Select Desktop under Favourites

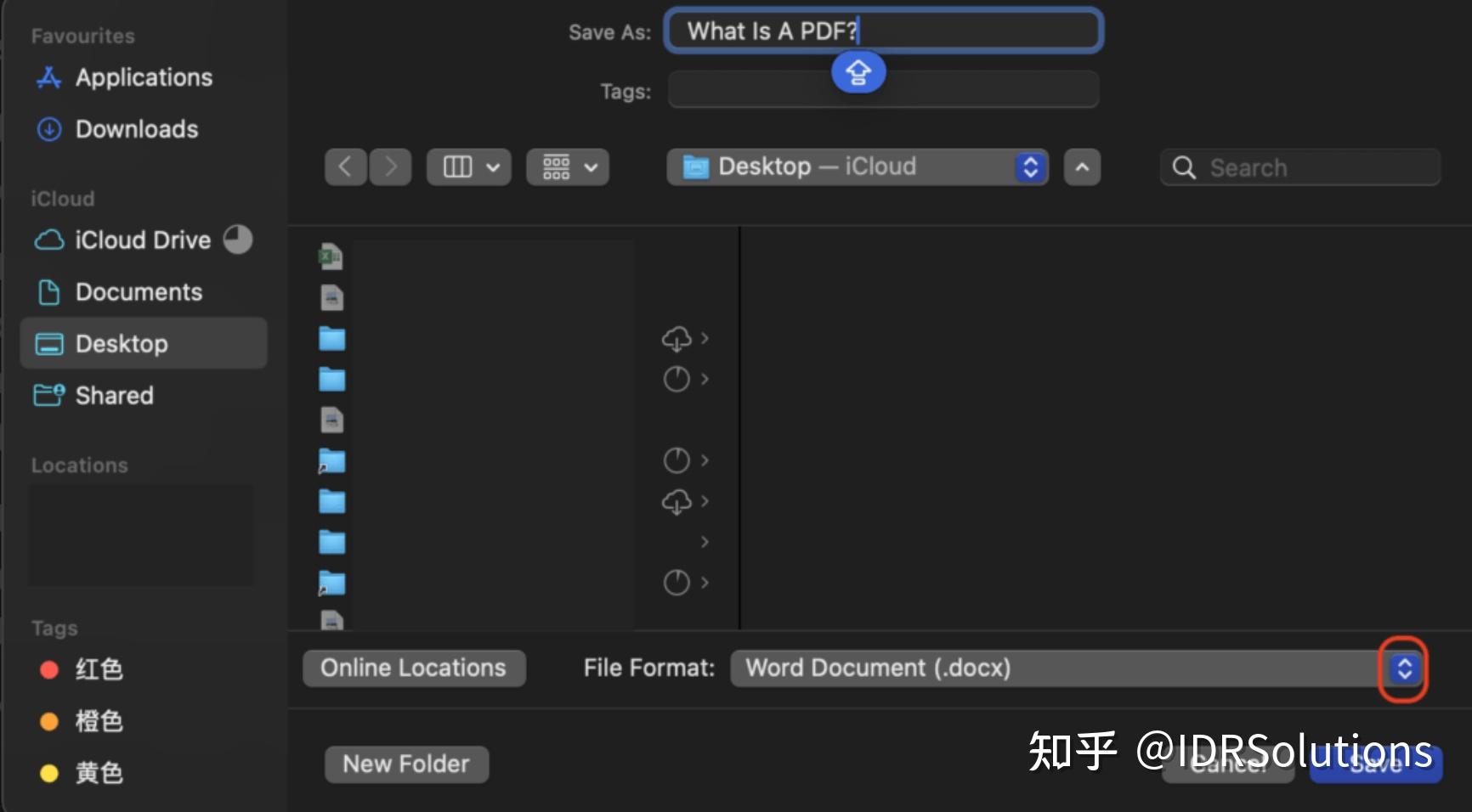[x=122, y=343]
